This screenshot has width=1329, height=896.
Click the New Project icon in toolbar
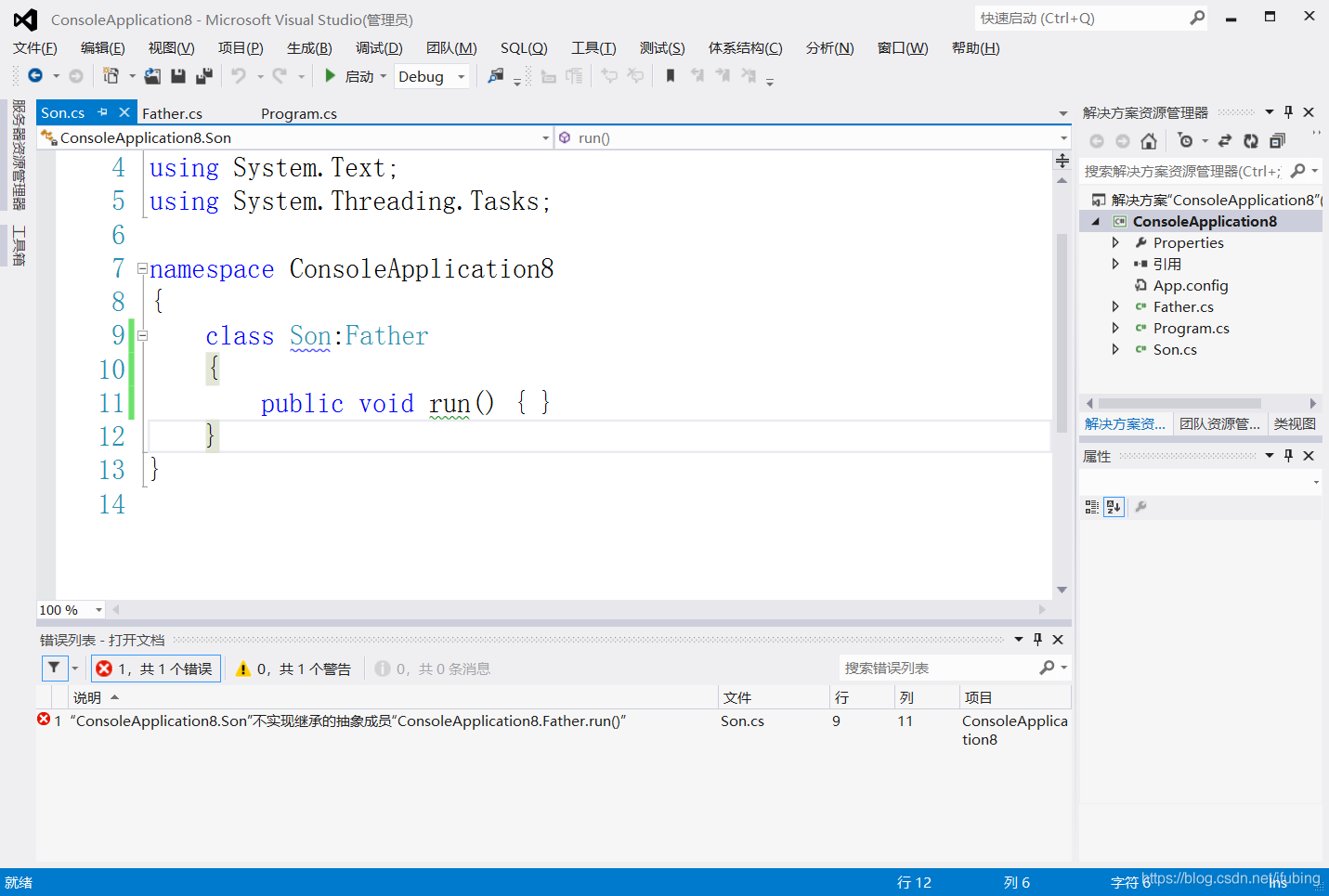click(111, 76)
